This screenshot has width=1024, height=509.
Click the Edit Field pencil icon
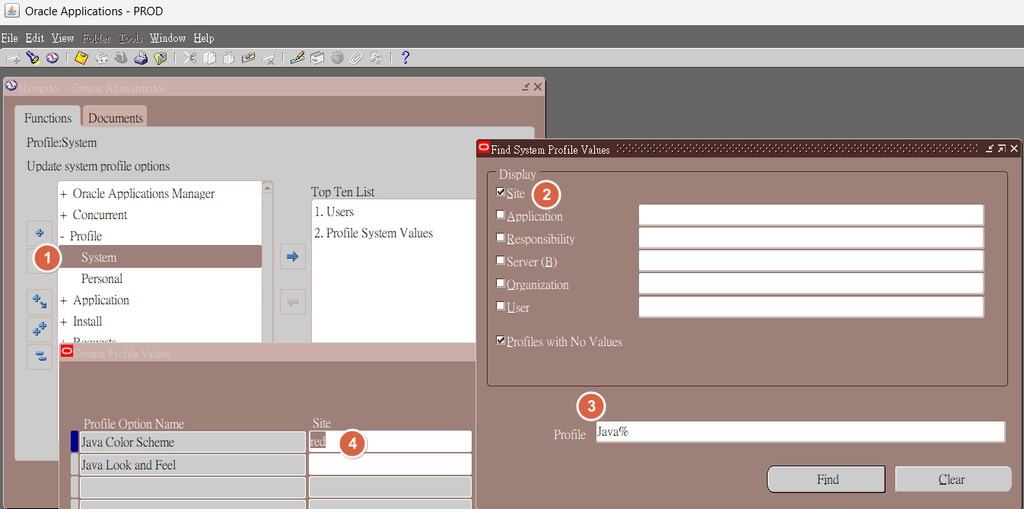(x=297, y=57)
